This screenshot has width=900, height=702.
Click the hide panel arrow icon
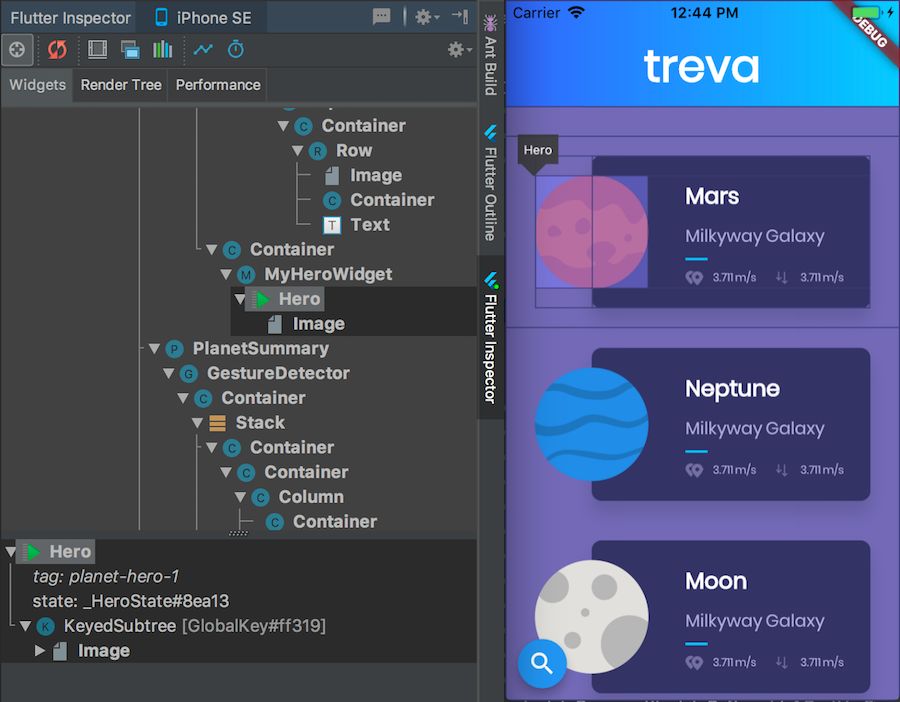pyautogui.click(x=460, y=17)
